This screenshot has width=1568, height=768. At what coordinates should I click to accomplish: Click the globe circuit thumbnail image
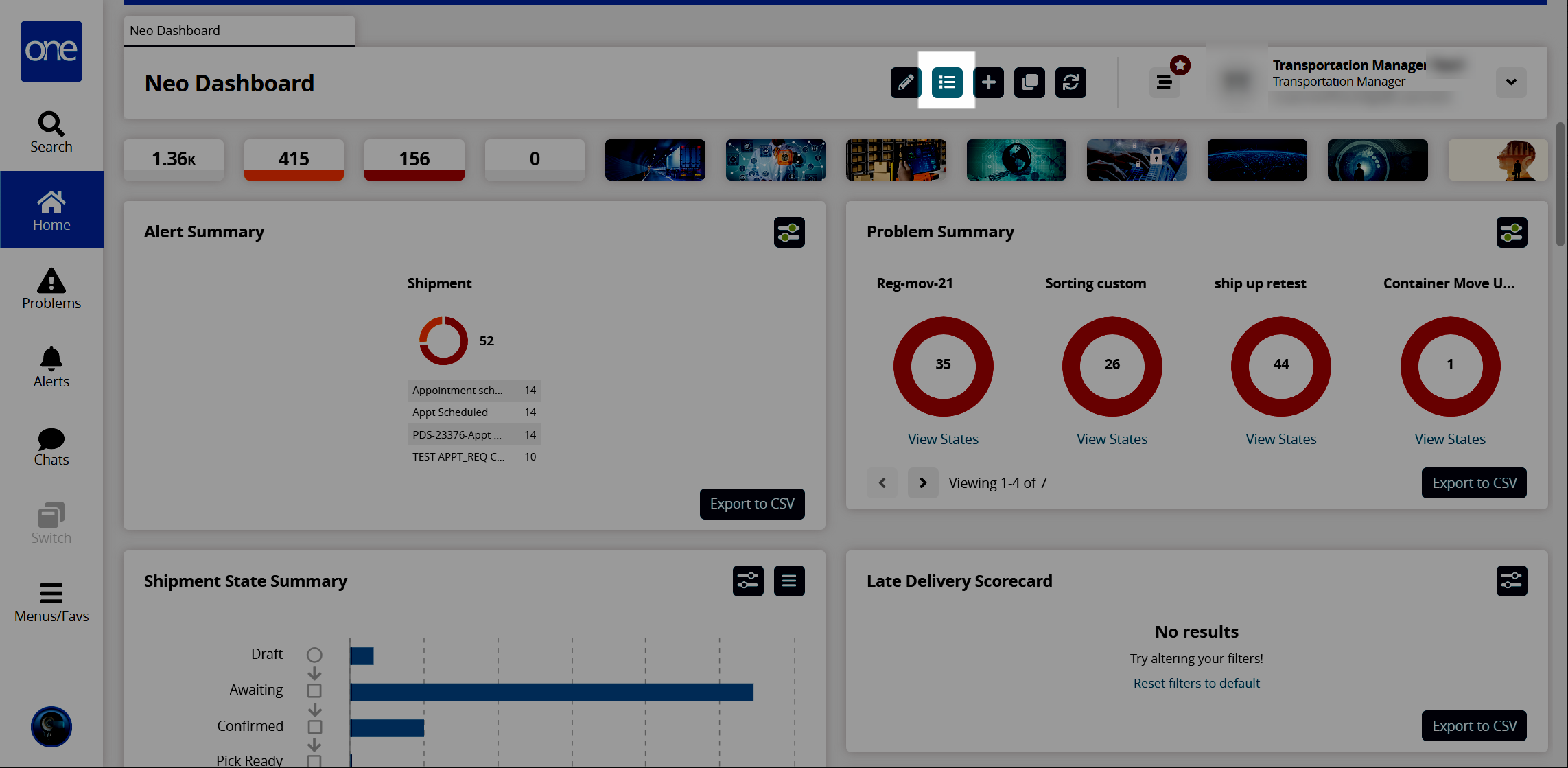coord(1016,160)
